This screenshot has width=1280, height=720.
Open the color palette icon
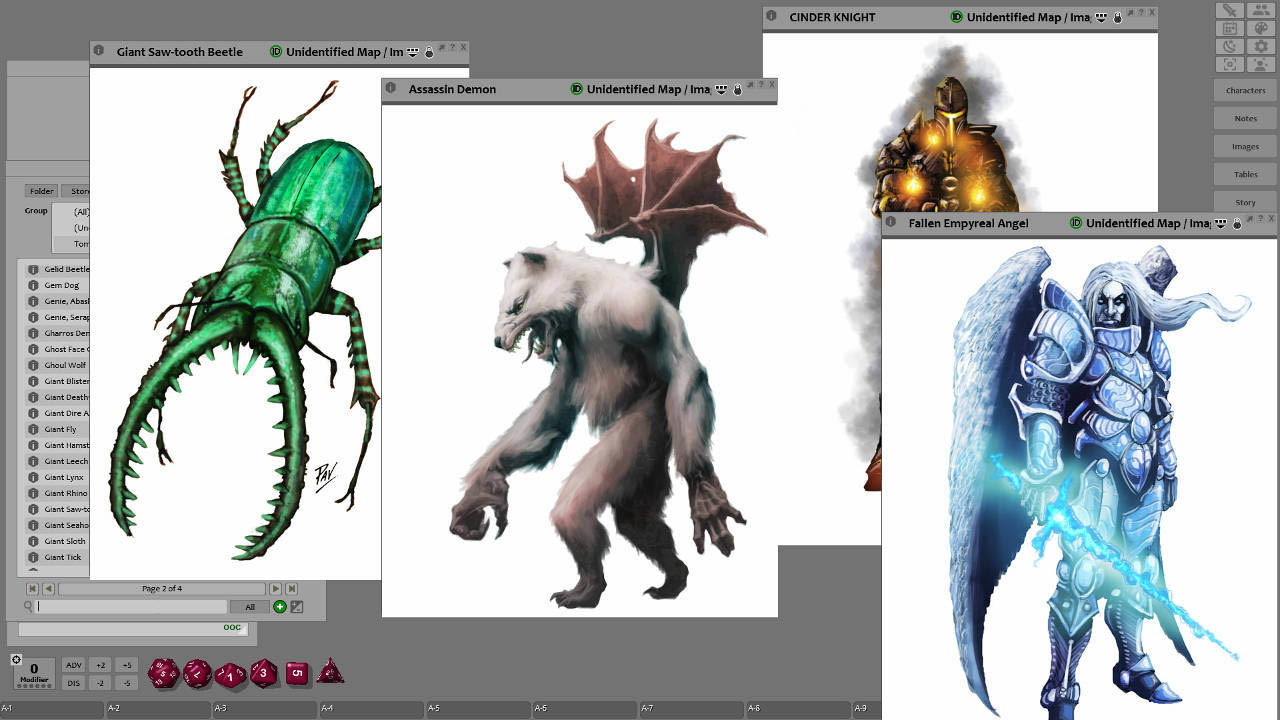coord(1261,29)
